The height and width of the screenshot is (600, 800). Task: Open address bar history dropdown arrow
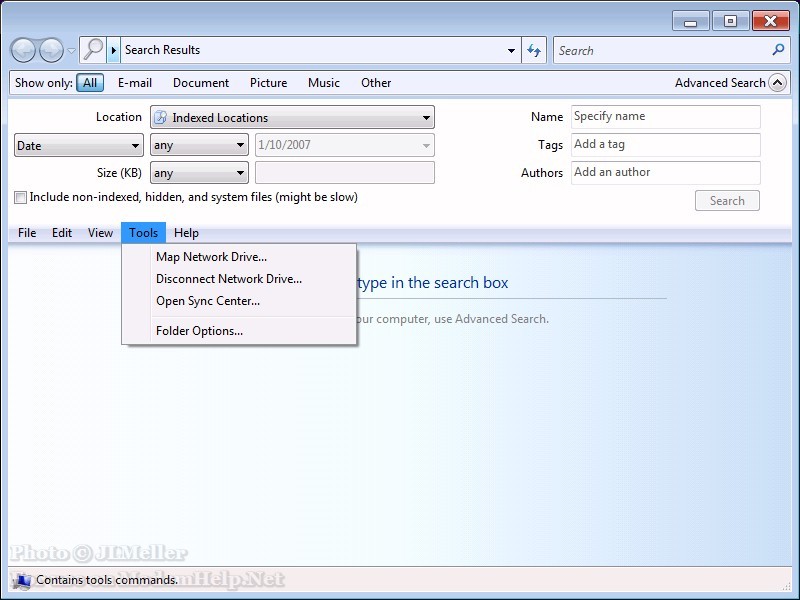click(511, 50)
